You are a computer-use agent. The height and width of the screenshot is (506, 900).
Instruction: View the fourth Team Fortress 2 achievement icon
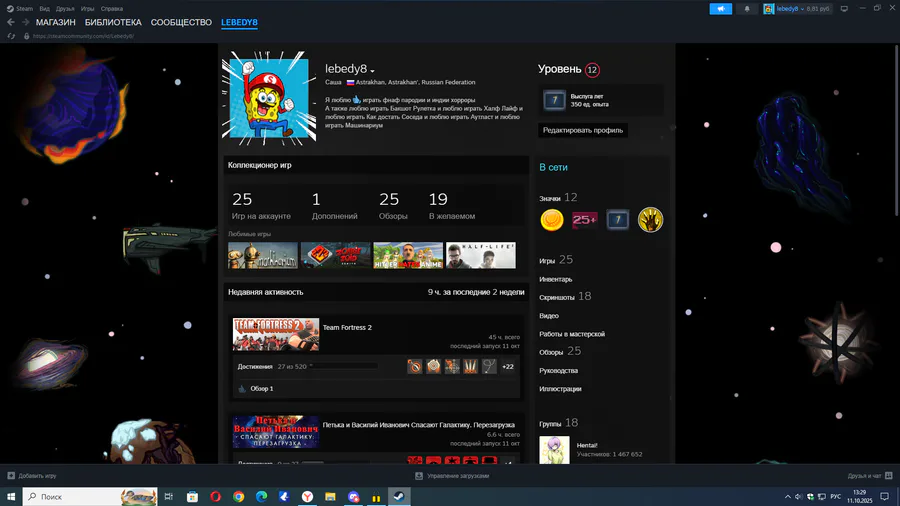pyautogui.click(x=470, y=366)
